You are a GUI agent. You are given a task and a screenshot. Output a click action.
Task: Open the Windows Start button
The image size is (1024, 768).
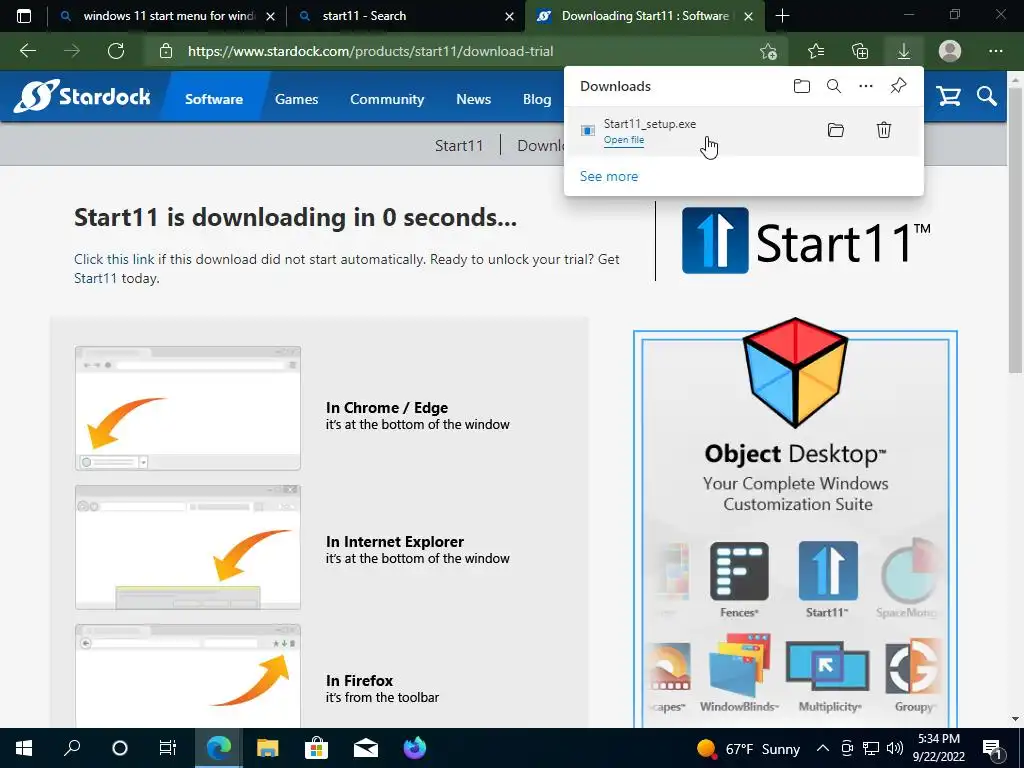[24, 748]
